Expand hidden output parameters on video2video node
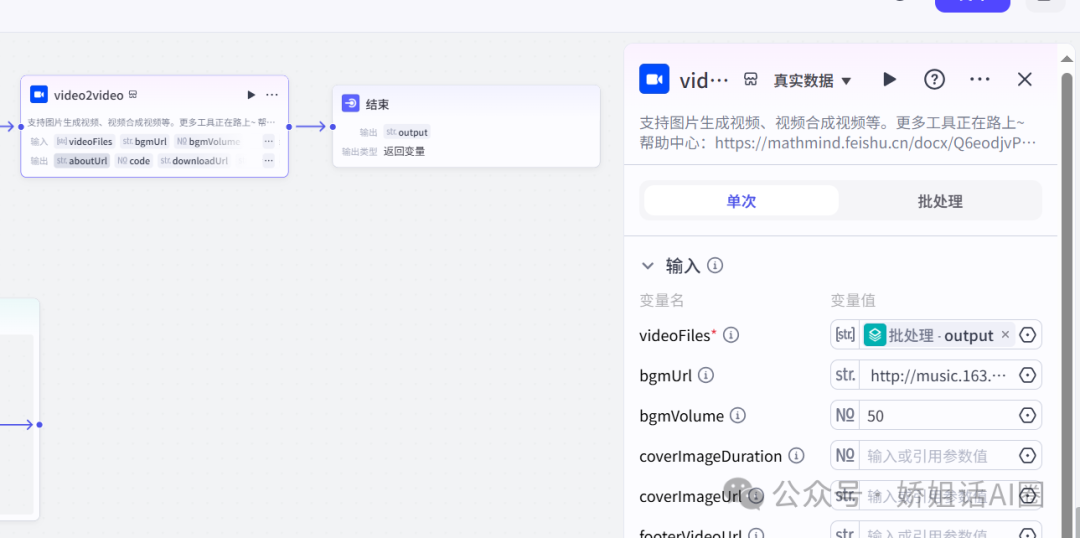Screen dimensions: 1080x538 (x=269, y=161)
